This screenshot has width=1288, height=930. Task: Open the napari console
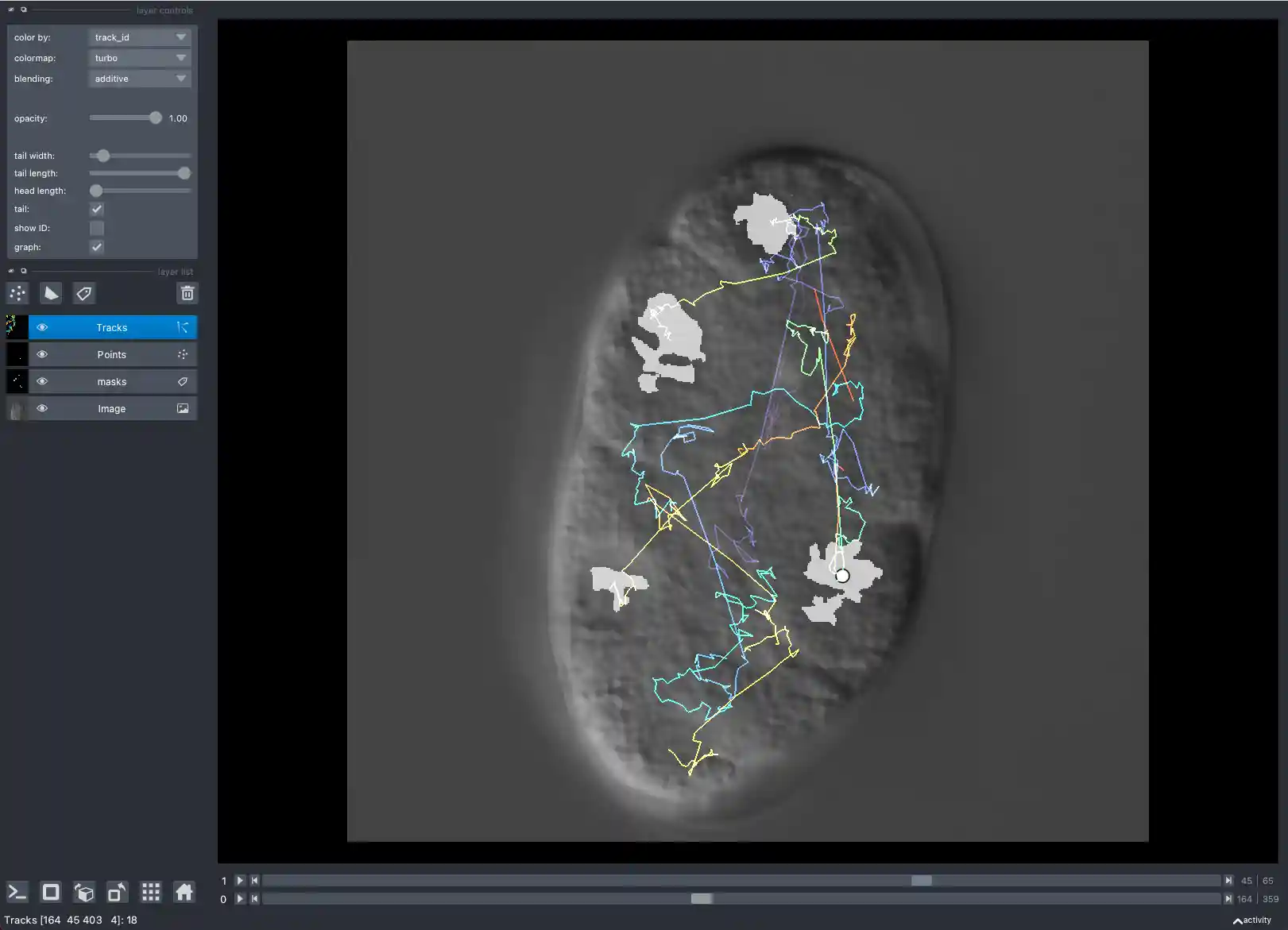click(17, 891)
